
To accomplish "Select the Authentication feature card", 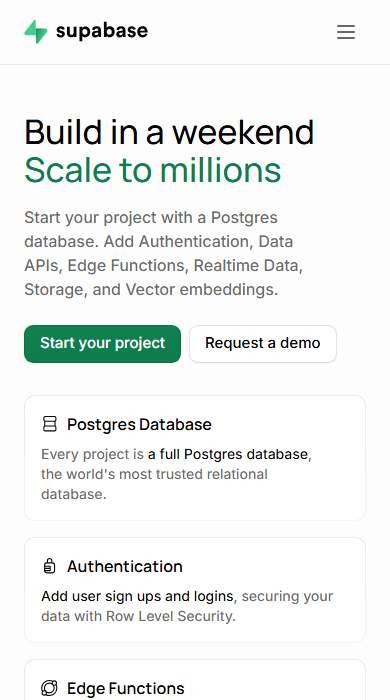I will 195,590.
